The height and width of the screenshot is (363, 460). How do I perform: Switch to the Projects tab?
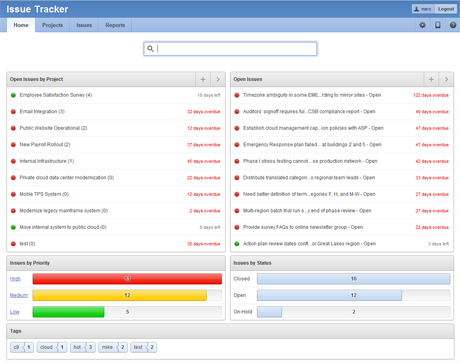(x=52, y=25)
